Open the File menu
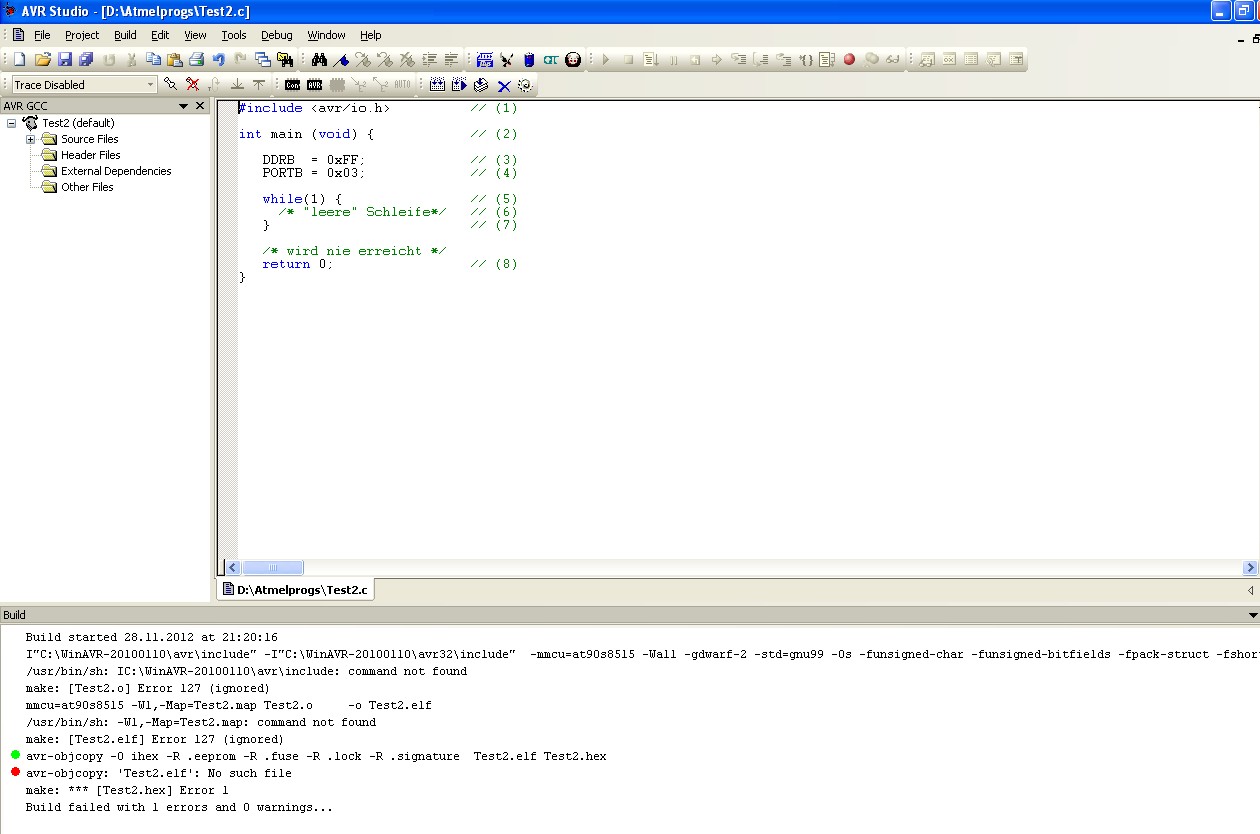This screenshot has height=834, width=1260. coord(42,35)
